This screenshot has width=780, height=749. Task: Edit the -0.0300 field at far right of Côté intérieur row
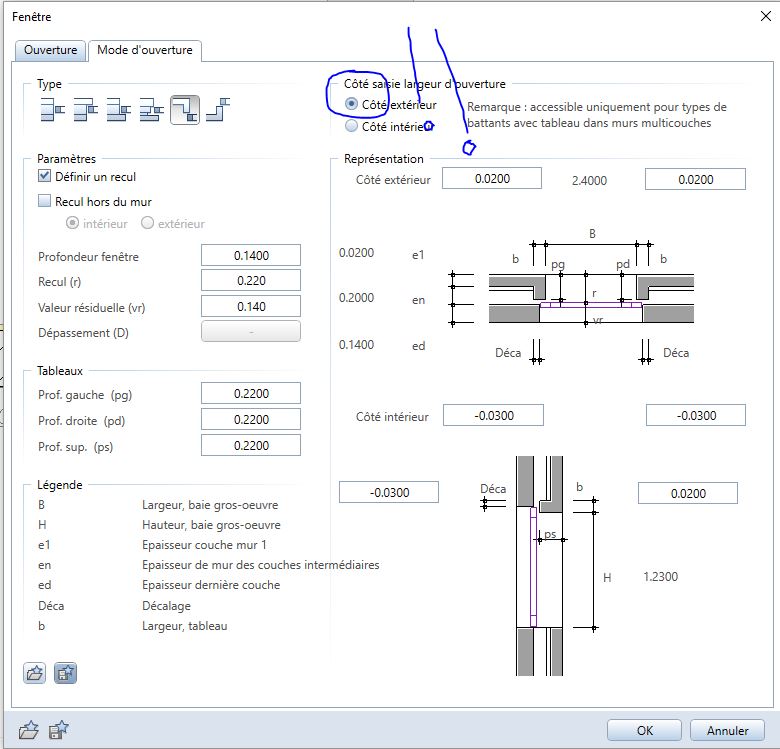pyautogui.click(x=696, y=415)
